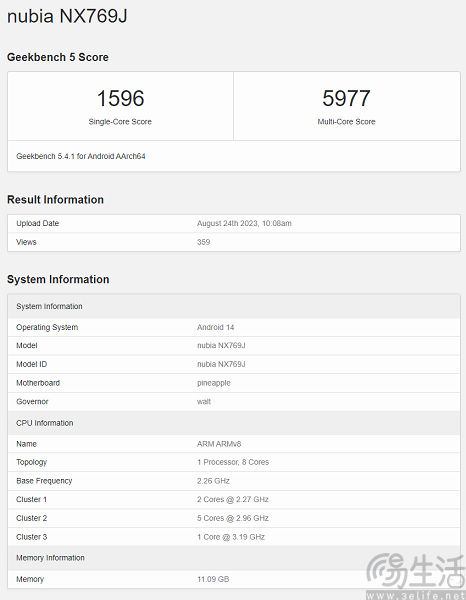Select the '2 Cores @ 2.27 GHz' value
Screen dimensions: 466x600
point(233,500)
